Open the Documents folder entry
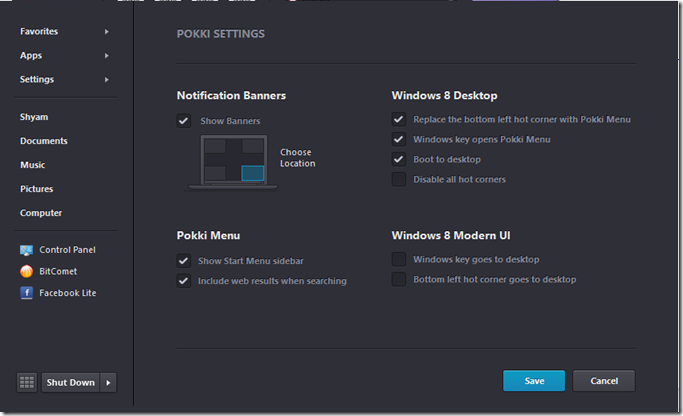This screenshot has width=683, height=416. coord(44,141)
